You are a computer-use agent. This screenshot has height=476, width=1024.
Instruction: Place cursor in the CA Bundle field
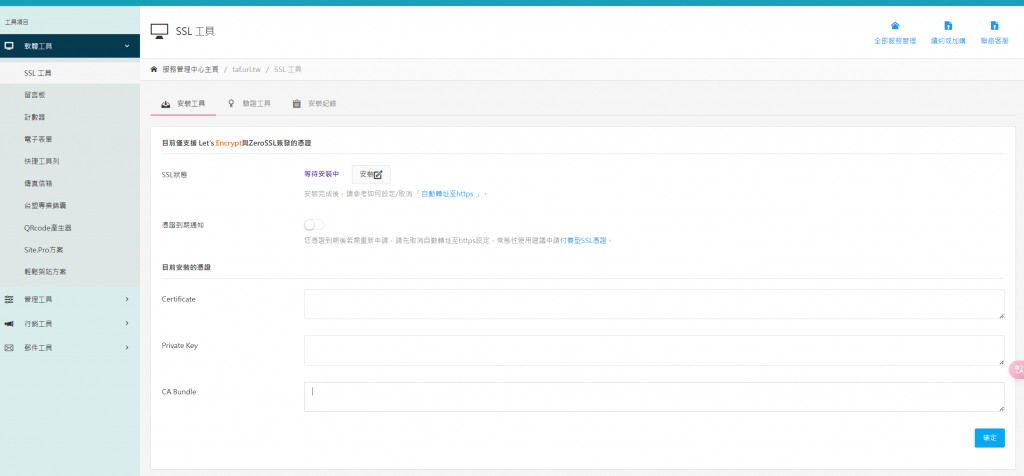pyautogui.click(x=654, y=397)
